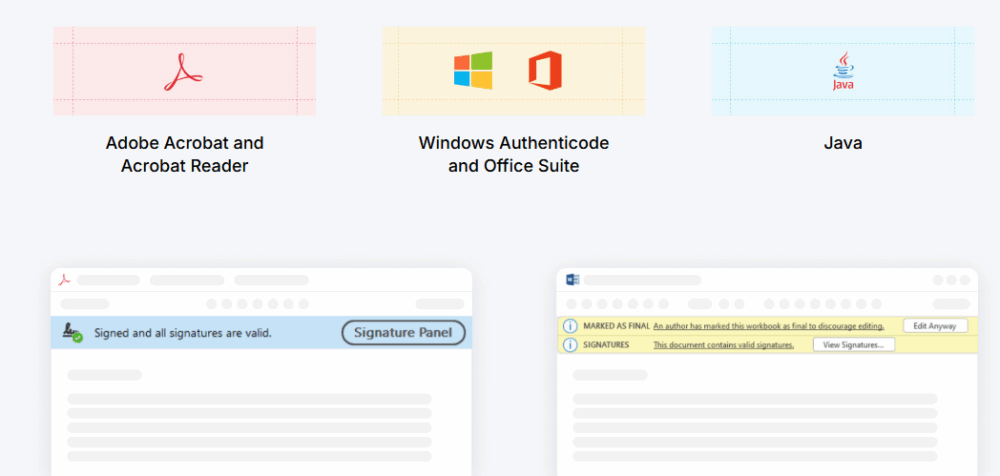Select the Adobe Acrobat and Acrobat Reader heading
Image resolution: width=1000 pixels, height=476 pixels.
click(185, 155)
